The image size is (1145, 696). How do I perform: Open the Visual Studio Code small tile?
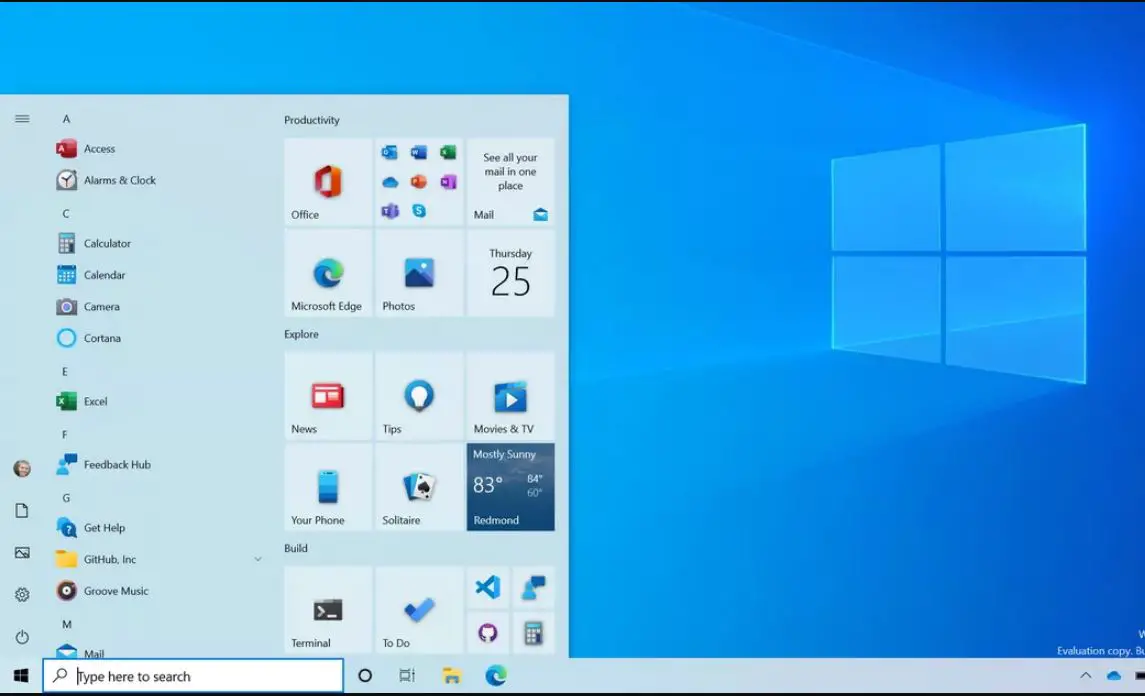488,587
